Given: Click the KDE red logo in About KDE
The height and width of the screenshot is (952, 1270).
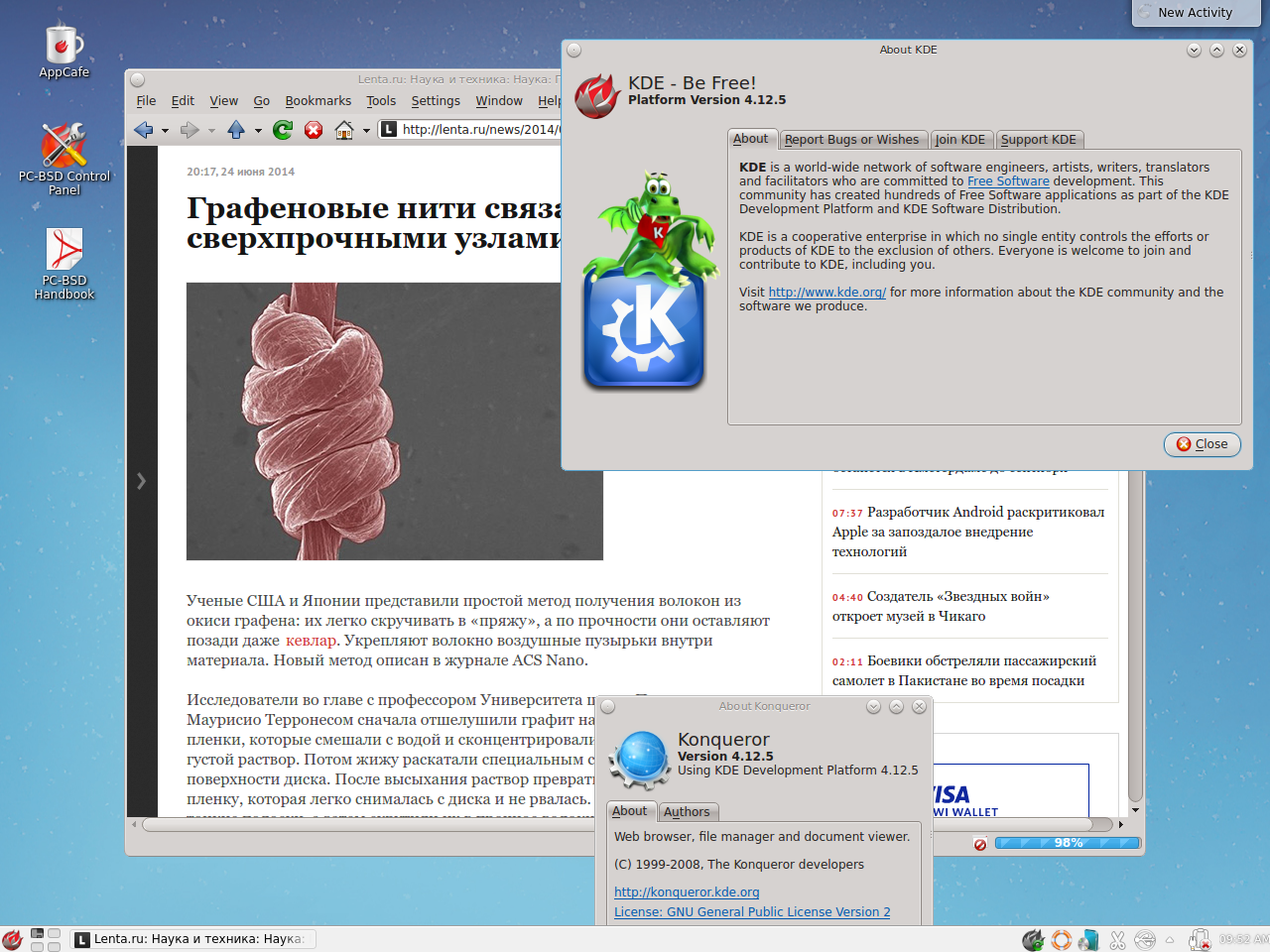Looking at the screenshot, I should [598, 96].
